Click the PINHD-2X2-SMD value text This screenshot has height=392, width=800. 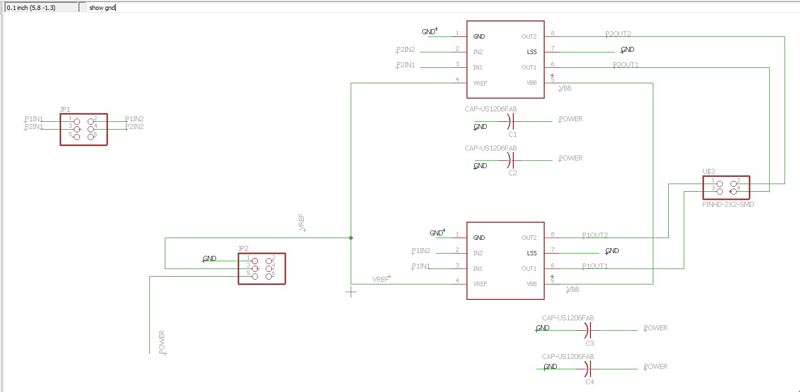point(728,204)
